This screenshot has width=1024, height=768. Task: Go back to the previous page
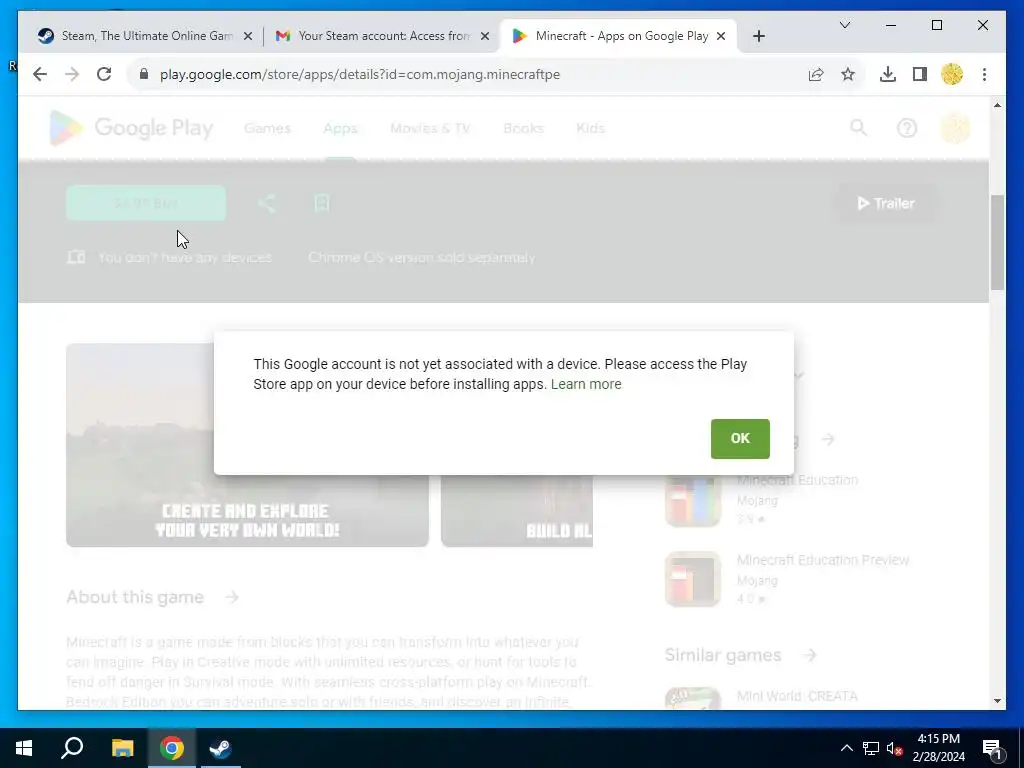[x=40, y=74]
